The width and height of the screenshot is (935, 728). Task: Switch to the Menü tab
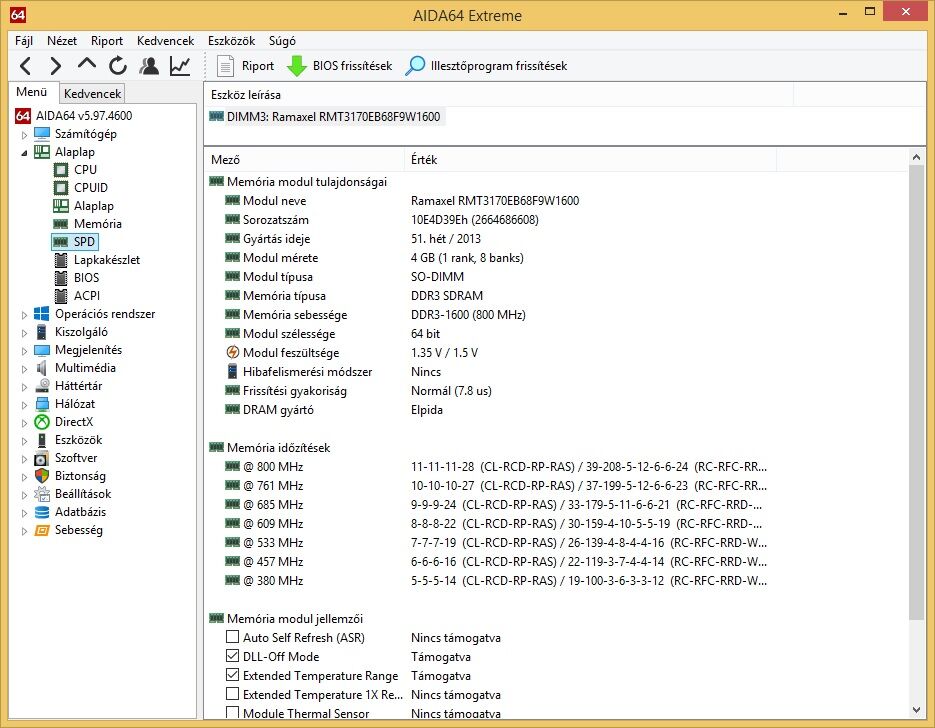[x=32, y=92]
